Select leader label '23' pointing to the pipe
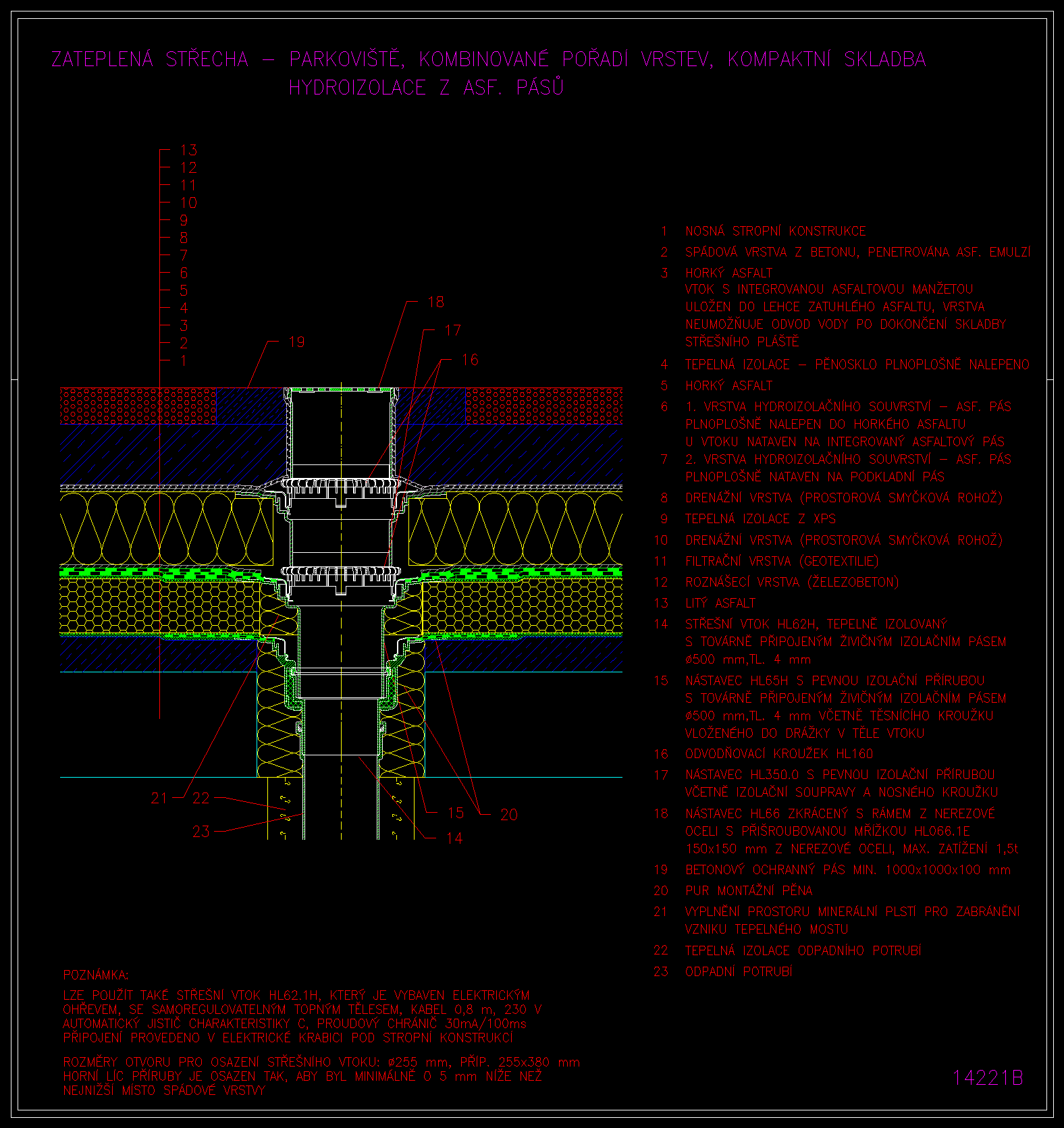The image size is (1064, 1128). (201, 832)
